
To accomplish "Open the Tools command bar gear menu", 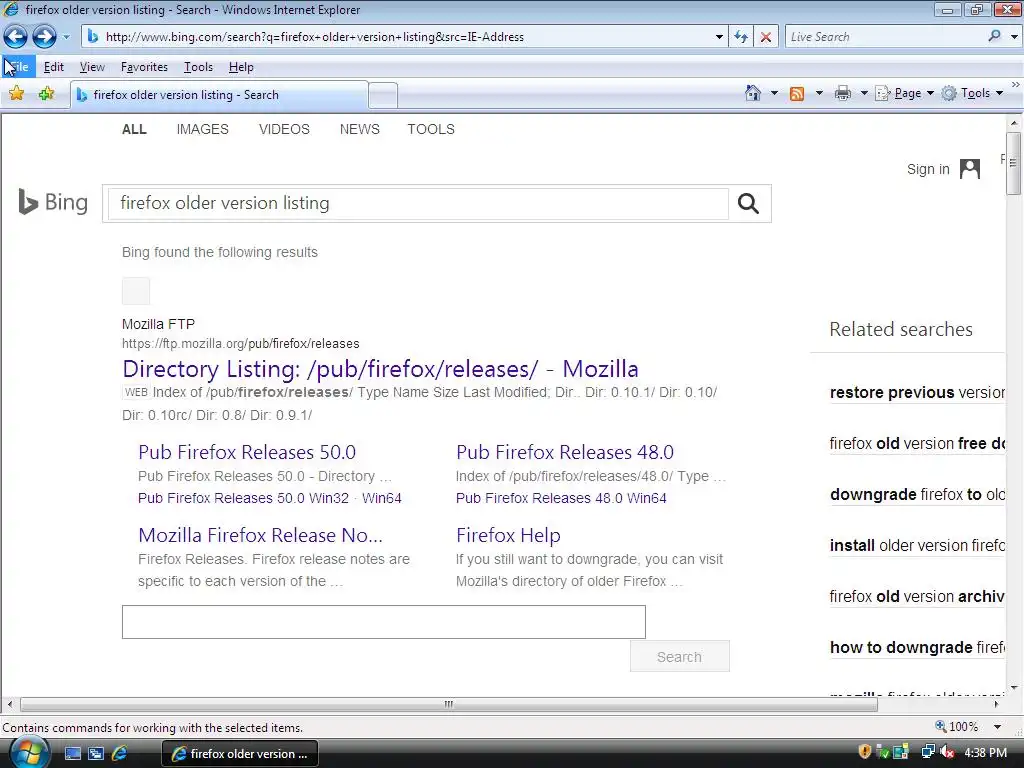I will click(972, 93).
